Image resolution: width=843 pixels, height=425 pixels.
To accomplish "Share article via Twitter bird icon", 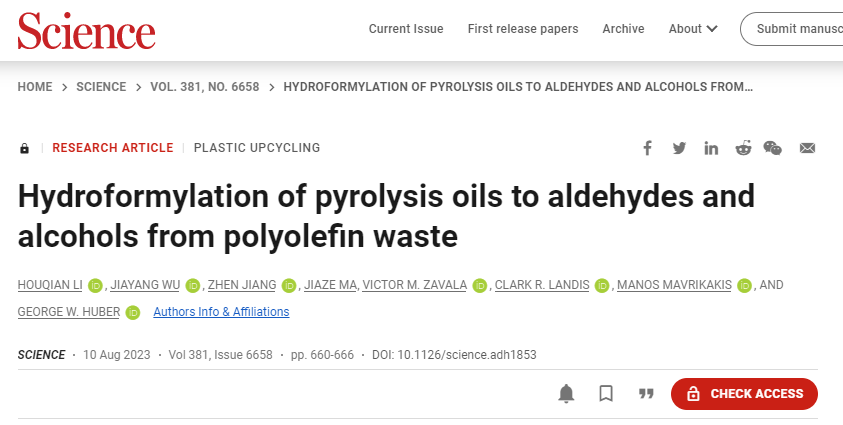I will (679, 148).
